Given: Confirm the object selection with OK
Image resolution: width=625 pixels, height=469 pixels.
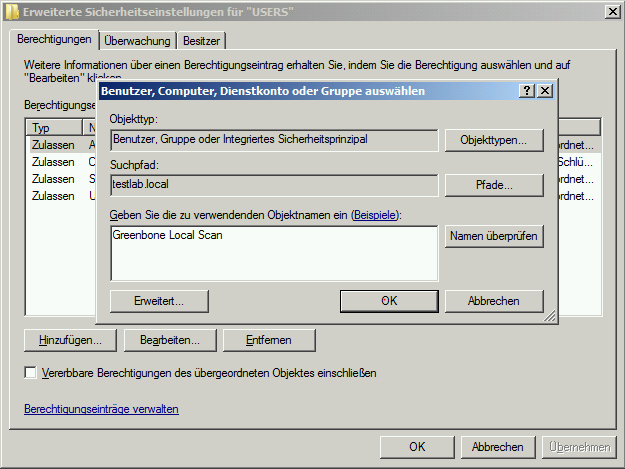Looking at the screenshot, I should 389,300.
